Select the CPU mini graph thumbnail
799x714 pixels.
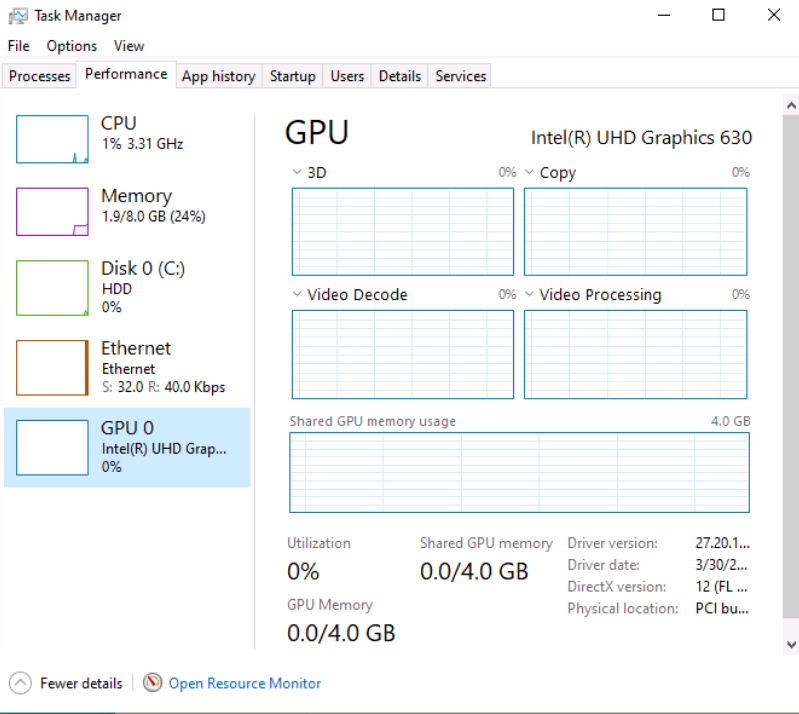tap(52, 139)
